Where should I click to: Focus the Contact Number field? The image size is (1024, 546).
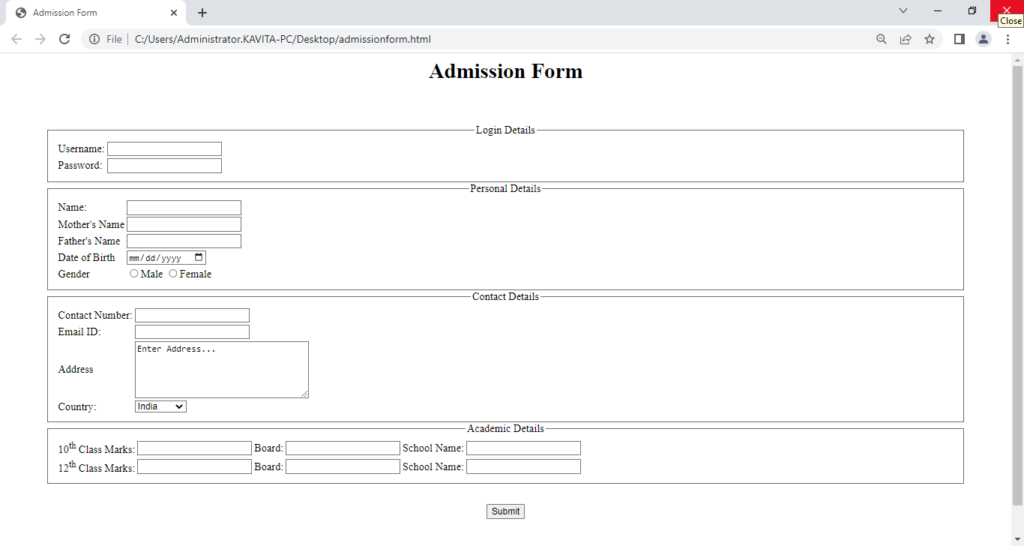[193, 315]
